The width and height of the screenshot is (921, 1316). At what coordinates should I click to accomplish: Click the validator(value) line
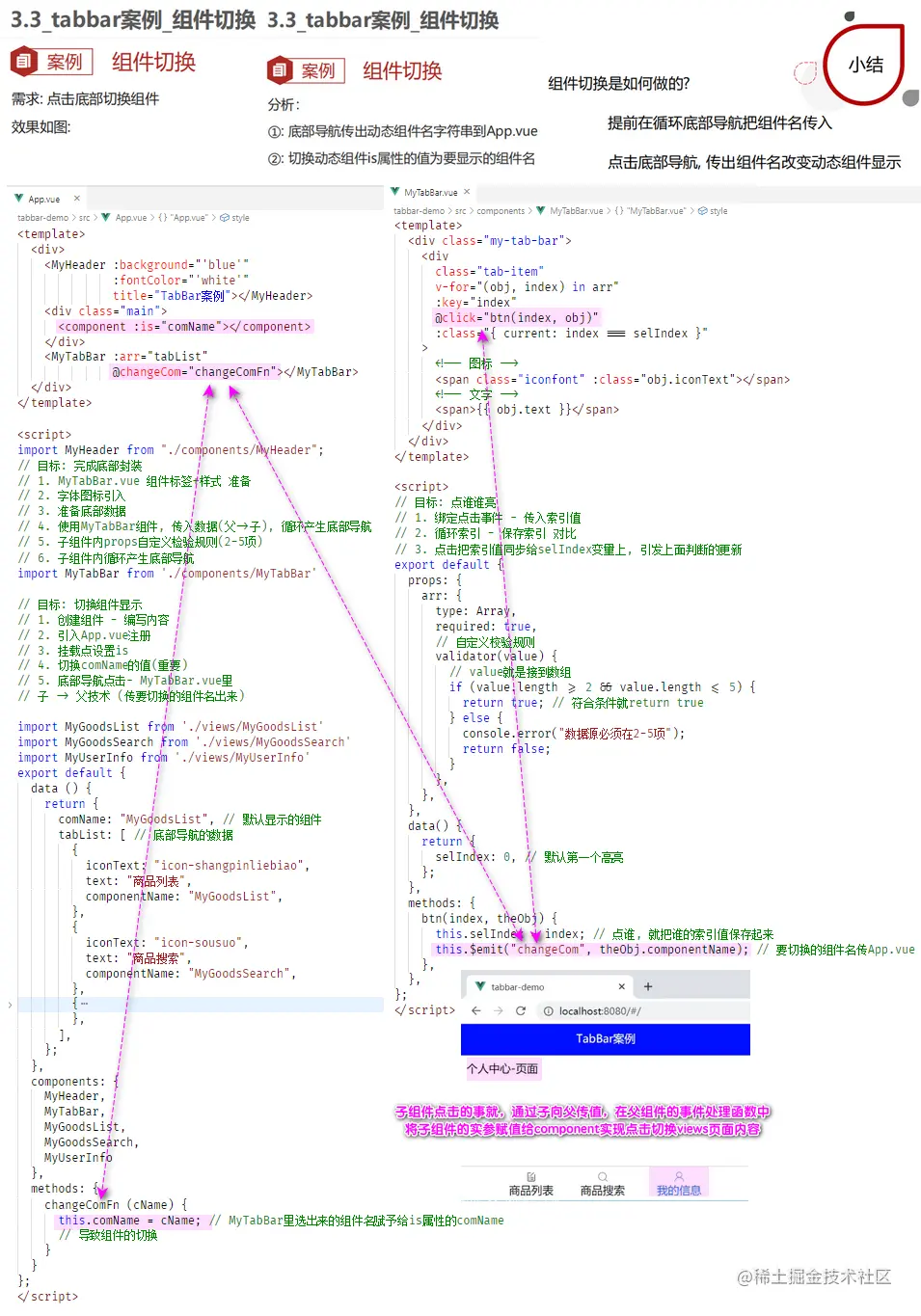tap(496, 657)
